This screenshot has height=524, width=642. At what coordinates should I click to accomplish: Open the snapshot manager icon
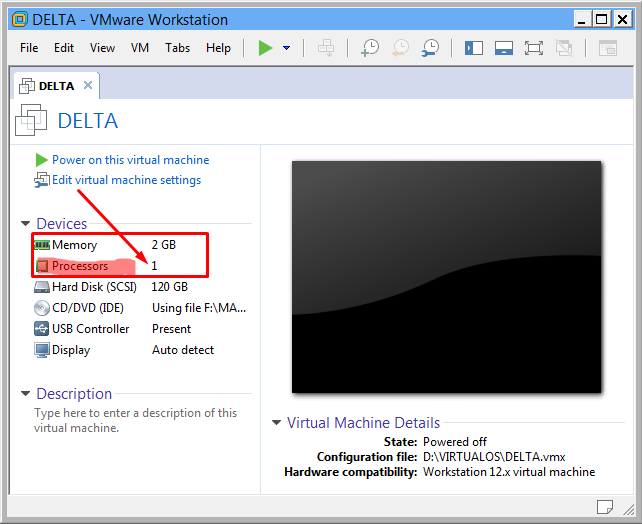click(x=430, y=48)
